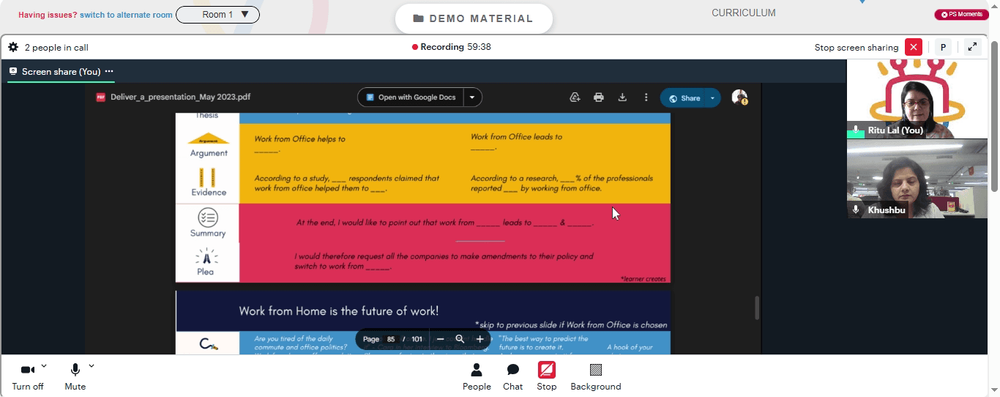Click '*learner creates' footnote text
Viewport: 1000px width, 397px height.
pos(643,279)
